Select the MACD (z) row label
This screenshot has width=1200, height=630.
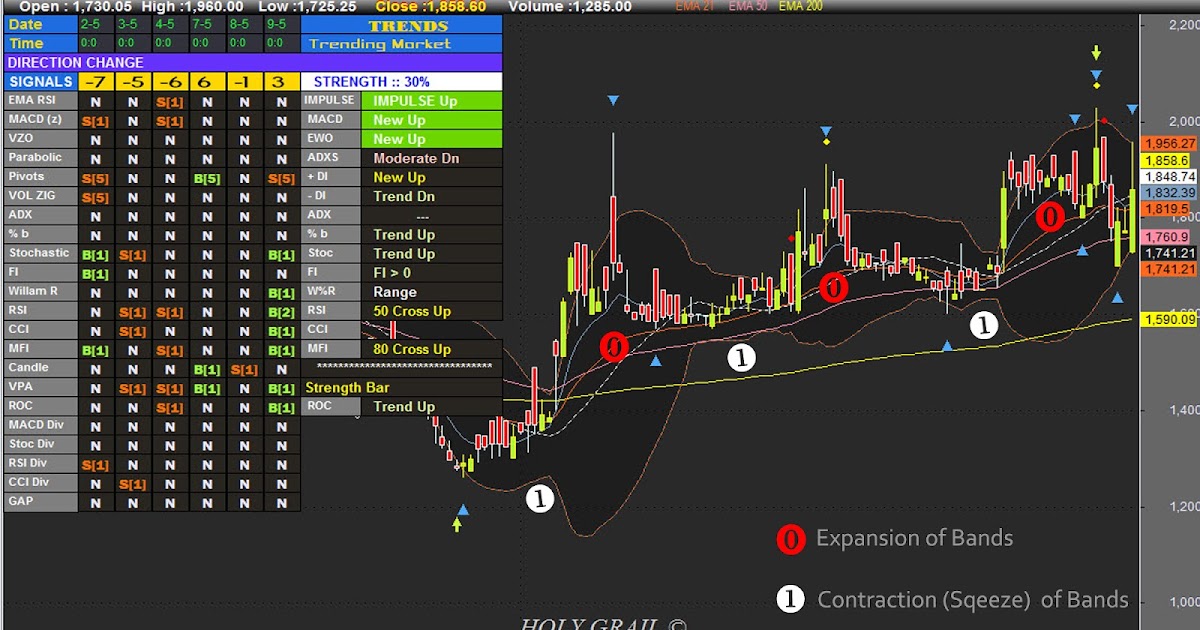[40, 120]
